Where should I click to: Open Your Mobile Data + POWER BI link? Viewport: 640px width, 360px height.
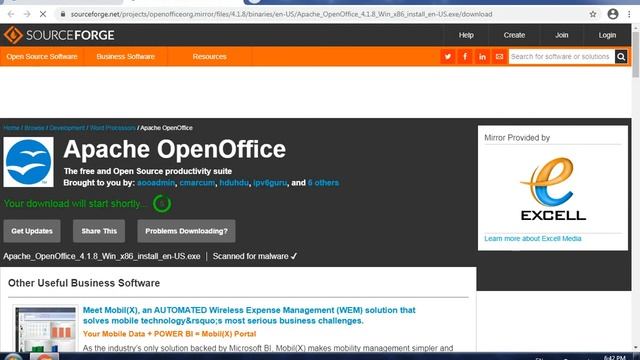click(169, 334)
